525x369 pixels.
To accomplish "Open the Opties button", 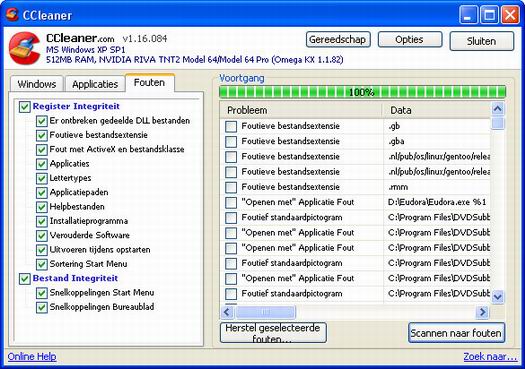I will coord(410,40).
